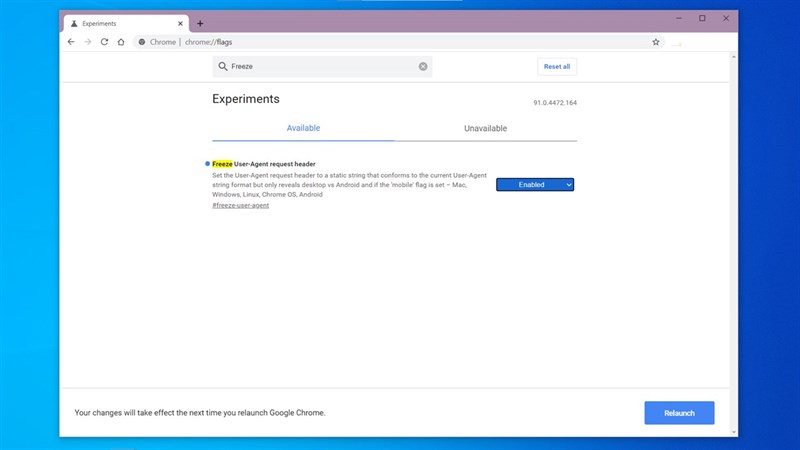Click the Freeze User-Agent request header title
800x450 pixels.
[264, 164]
